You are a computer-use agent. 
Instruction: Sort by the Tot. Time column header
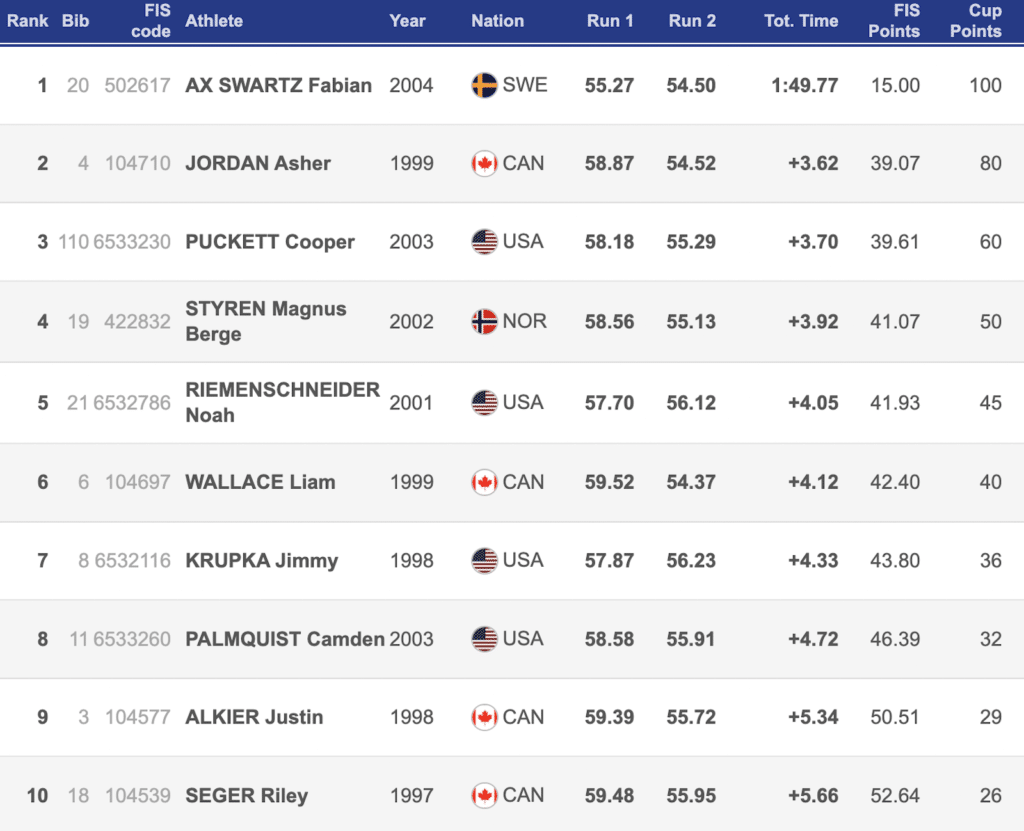(x=801, y=21)
